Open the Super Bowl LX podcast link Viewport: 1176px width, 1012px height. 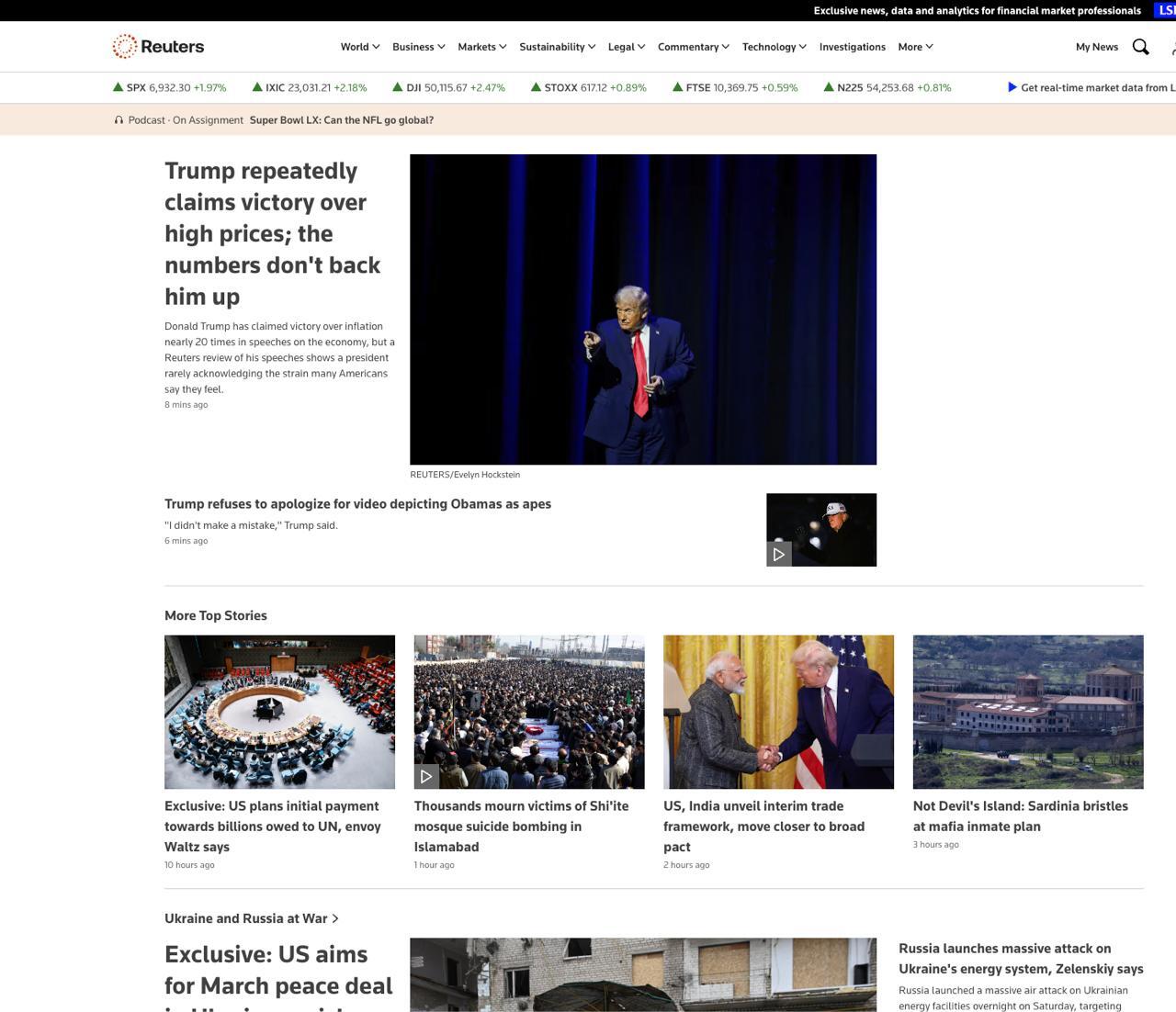pos(341,120)
